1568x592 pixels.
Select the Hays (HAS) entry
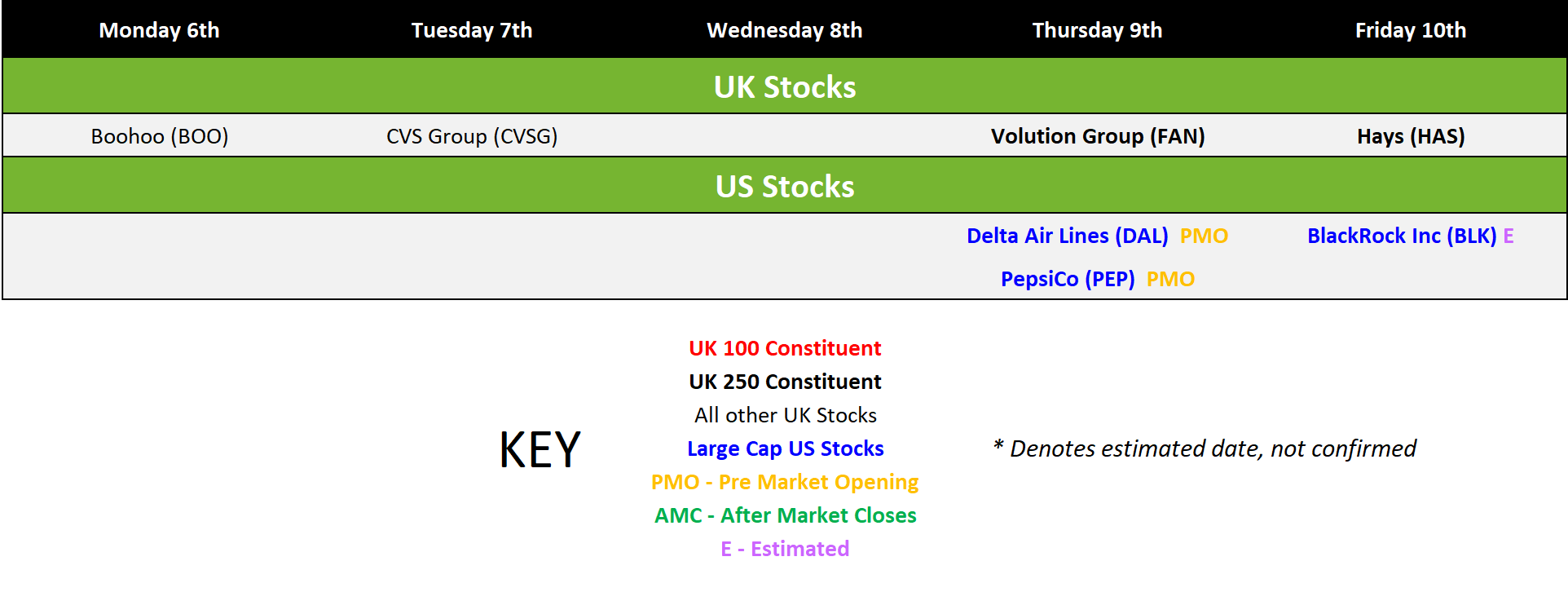tap(1411, 136)
